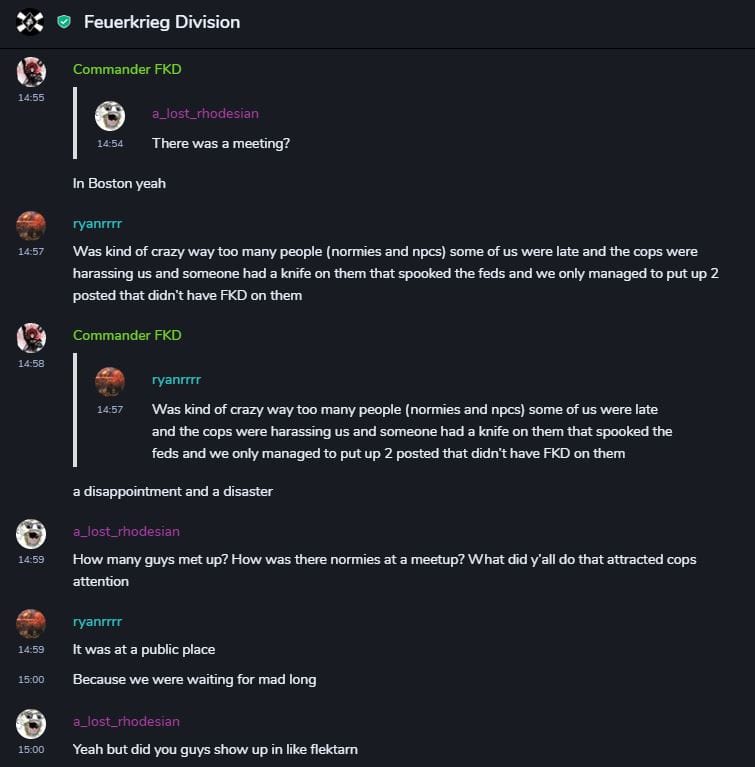Image resolution: width=755 pixels, height=767 pixels.
Task: Open ryanrrrr username above "It was at a public place"
Action: (97, 621)
